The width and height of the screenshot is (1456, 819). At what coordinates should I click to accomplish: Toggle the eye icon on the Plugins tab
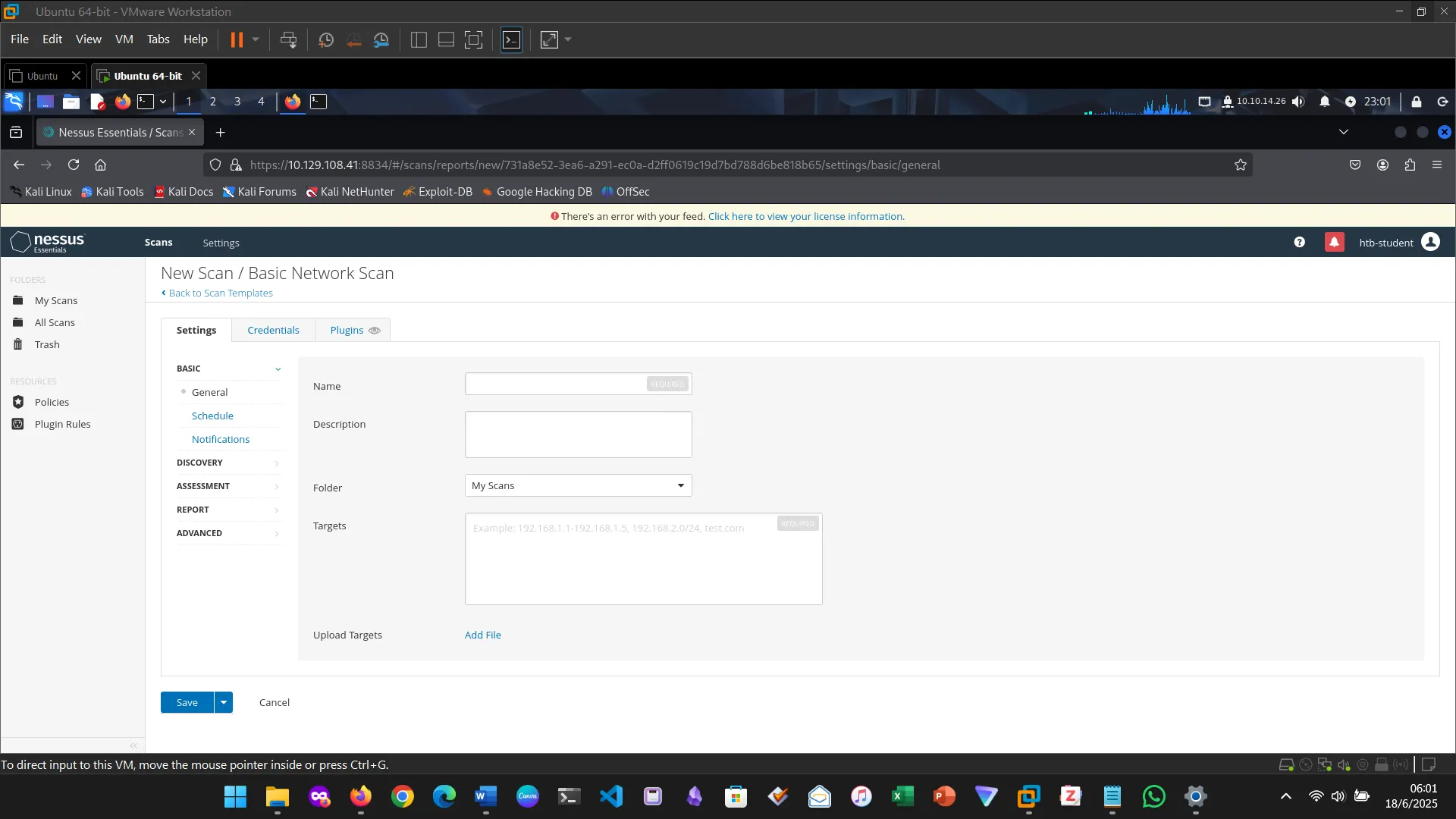[x=374, y=330]
